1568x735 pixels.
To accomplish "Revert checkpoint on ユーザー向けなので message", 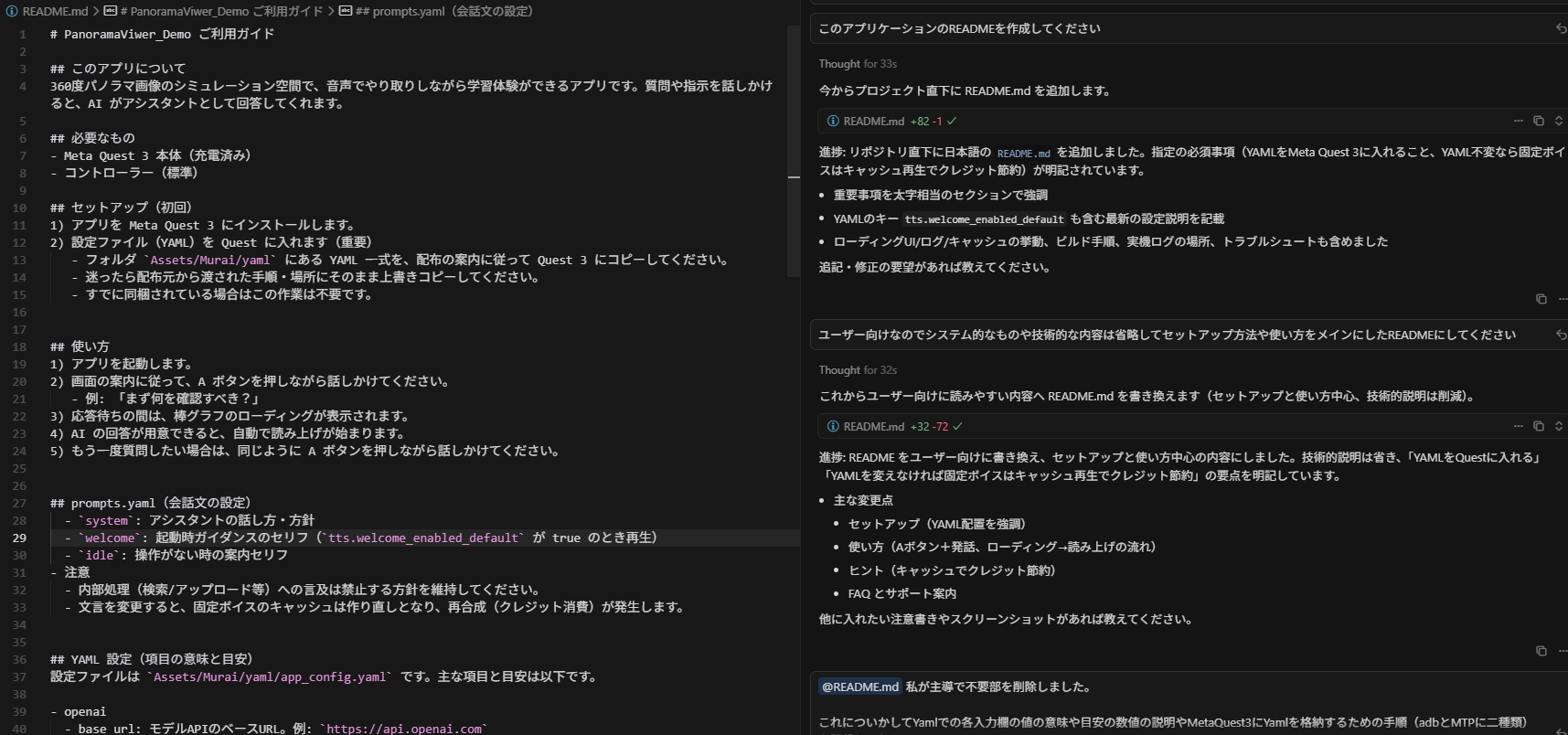I will point(1561,335).
